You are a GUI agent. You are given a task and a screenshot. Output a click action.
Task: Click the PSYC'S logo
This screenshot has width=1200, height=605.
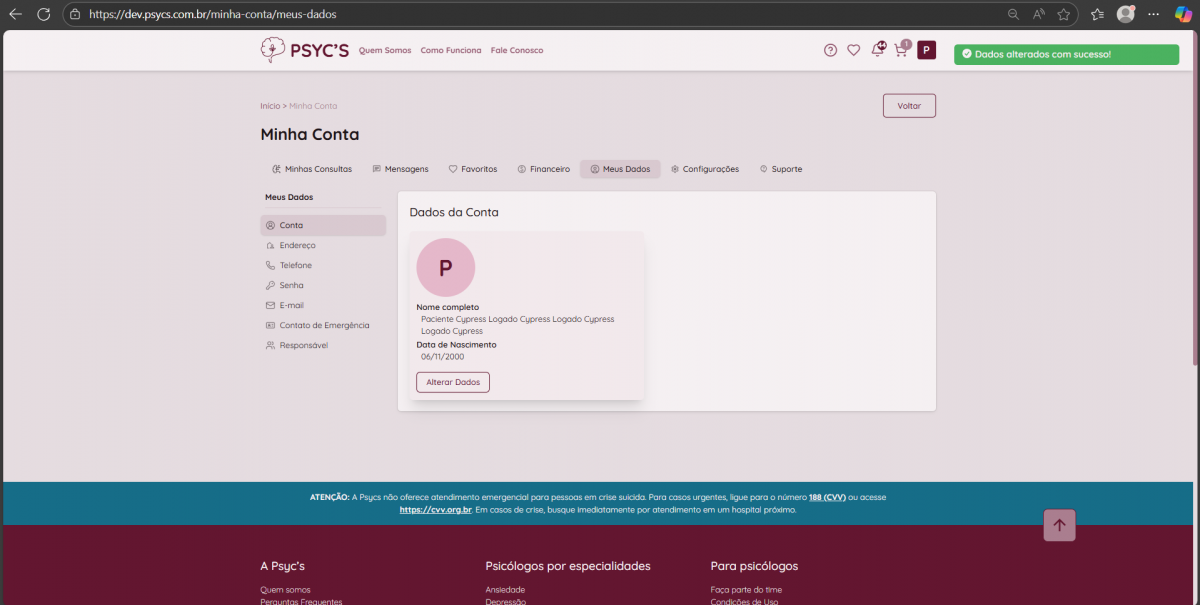[304, 50]
